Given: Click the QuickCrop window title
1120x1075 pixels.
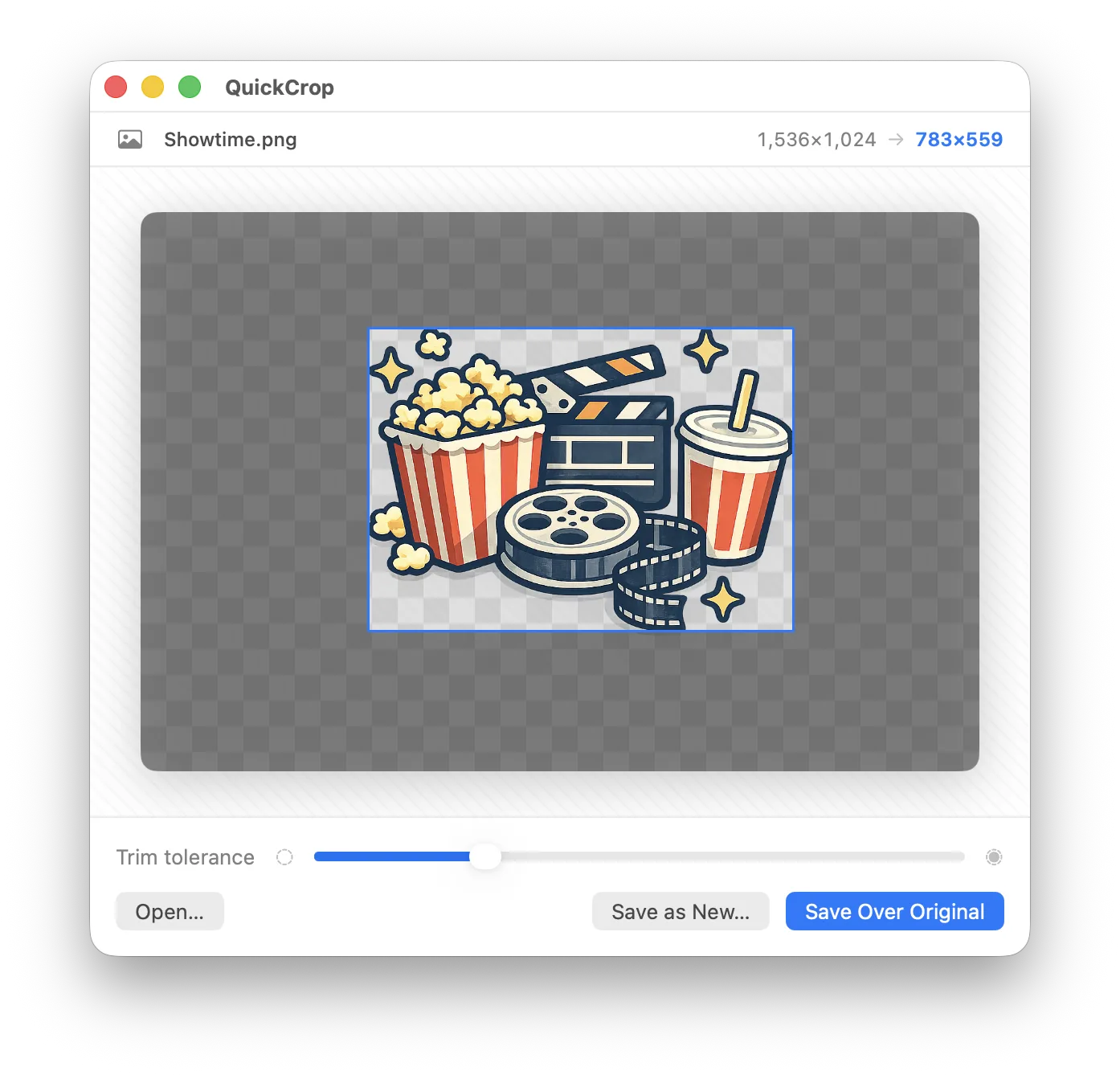Looking at the screenshot, I should click(x=280, y=87).
